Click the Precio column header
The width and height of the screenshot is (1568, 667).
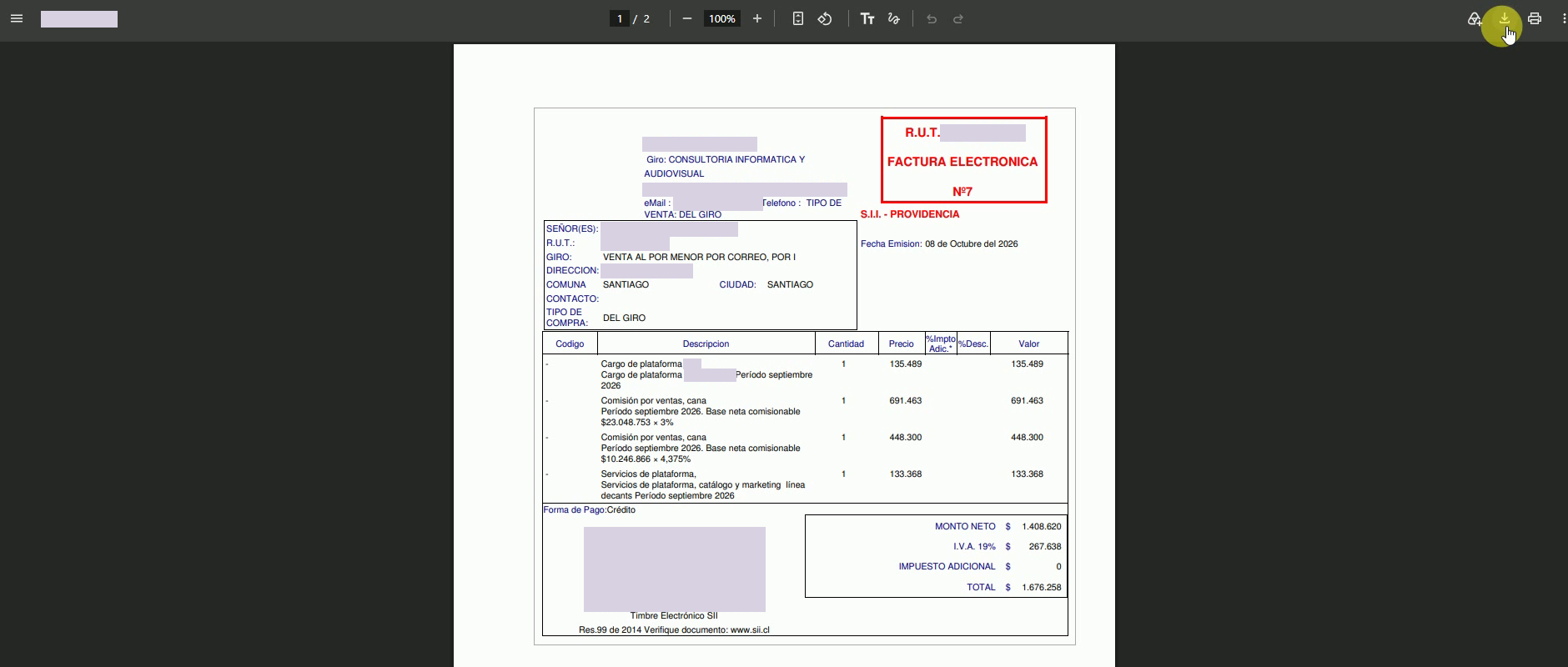(901, 344)
